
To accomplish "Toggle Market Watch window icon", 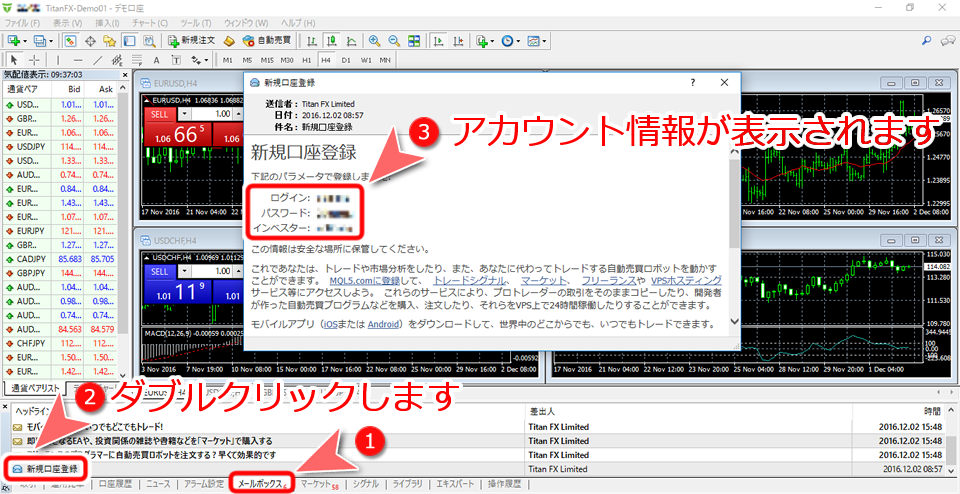I will tap(70, 41).
